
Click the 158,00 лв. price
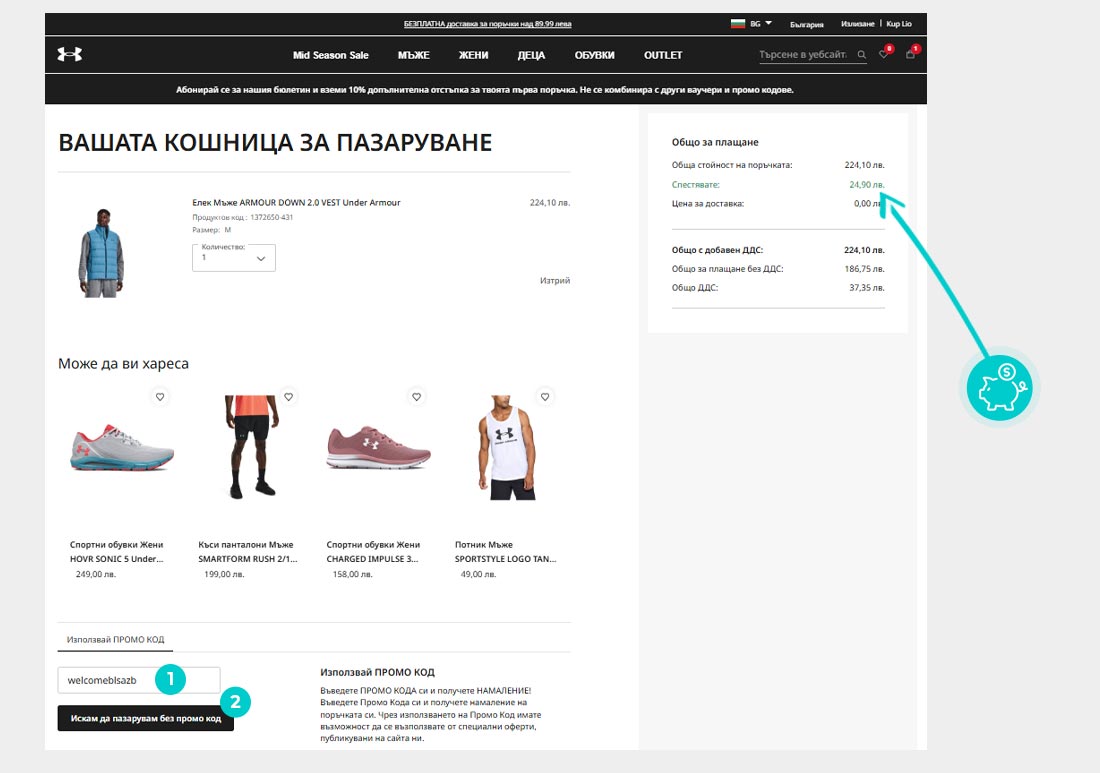(x=352, y=574)
